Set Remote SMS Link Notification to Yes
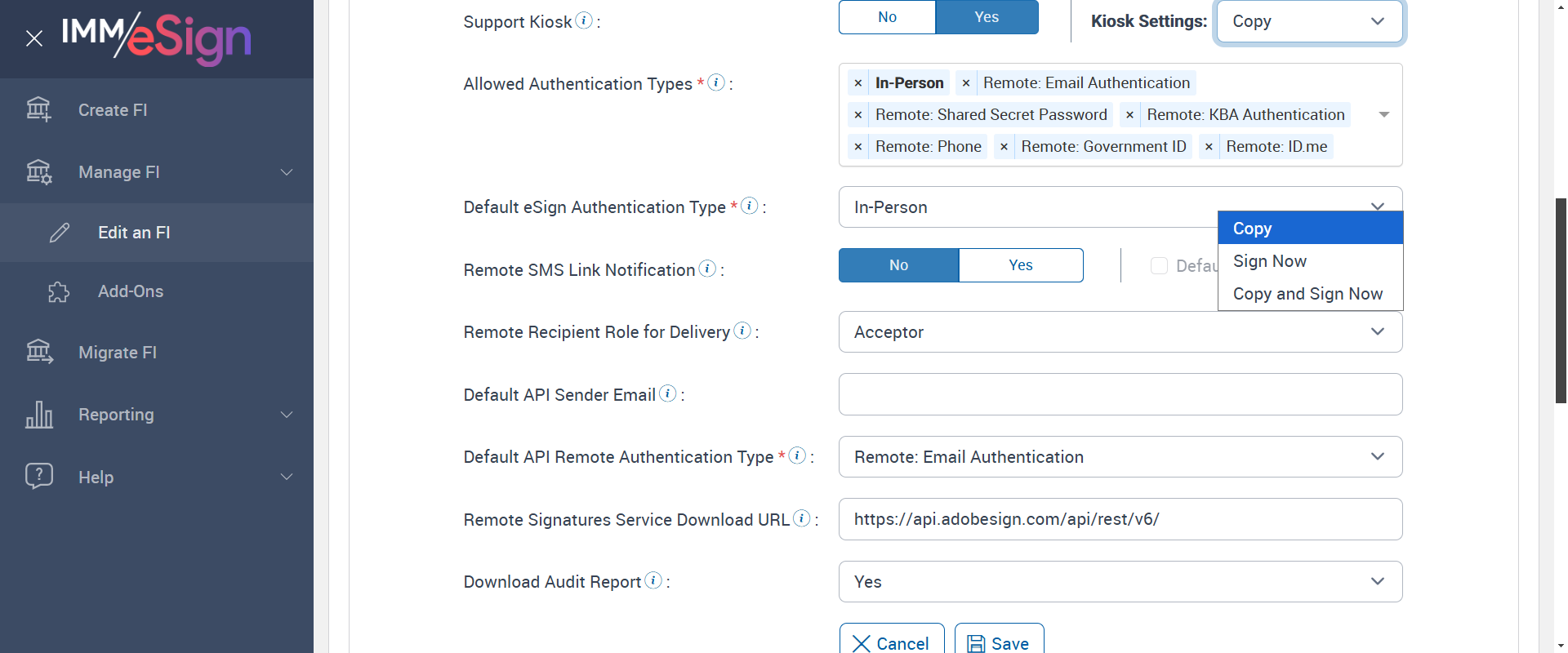The image size is (1568, 653). click(1021, 265)
